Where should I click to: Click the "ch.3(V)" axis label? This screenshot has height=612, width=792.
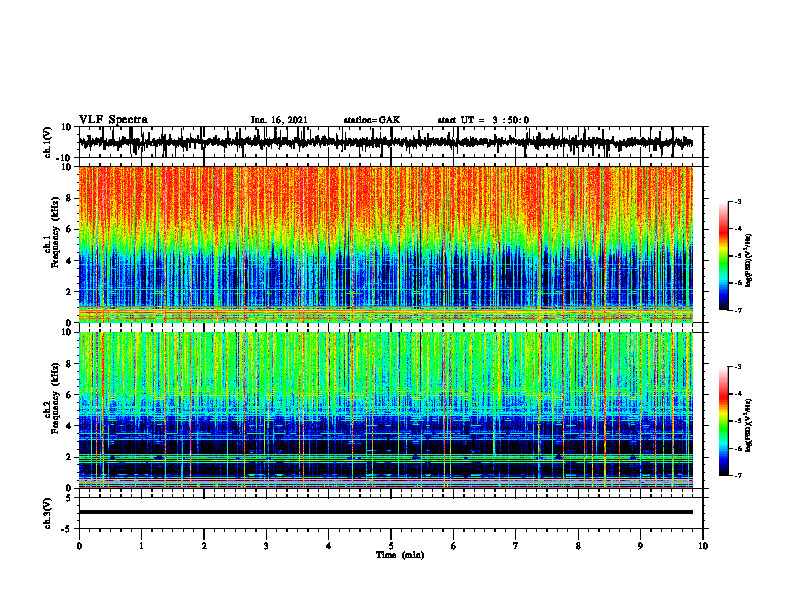pos(48,513)
